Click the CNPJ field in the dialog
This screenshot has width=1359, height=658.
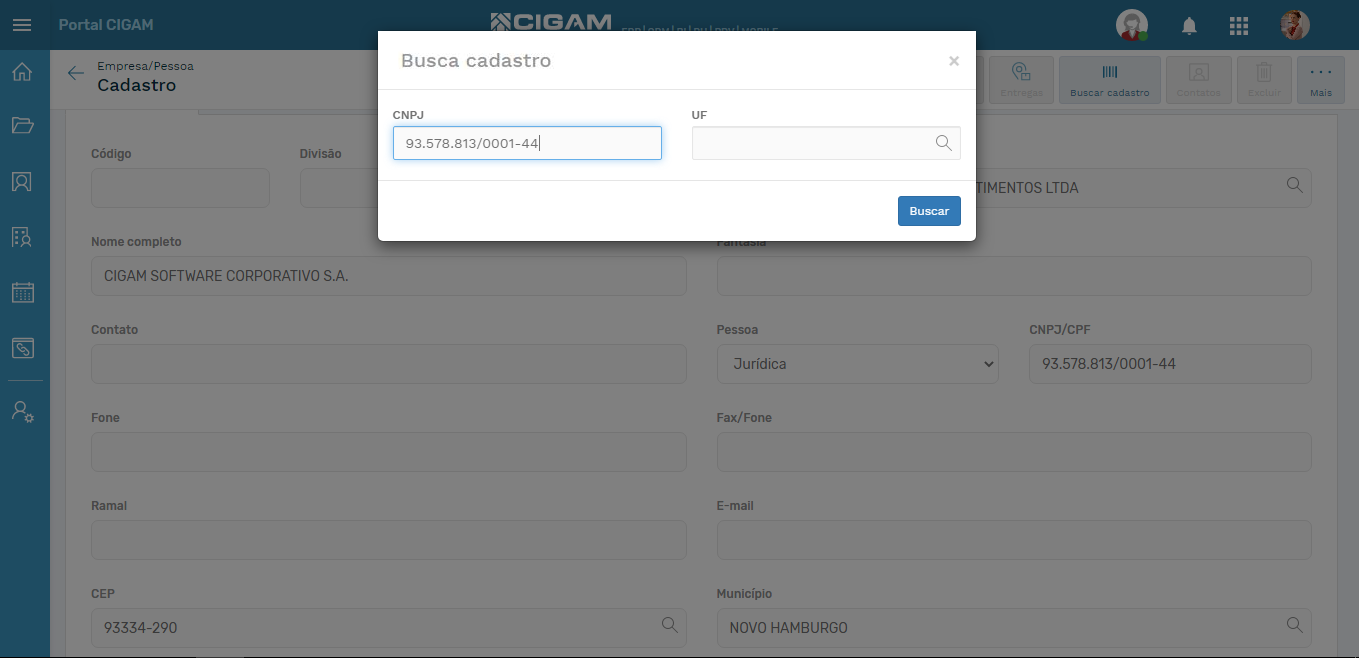coord(527,143)
